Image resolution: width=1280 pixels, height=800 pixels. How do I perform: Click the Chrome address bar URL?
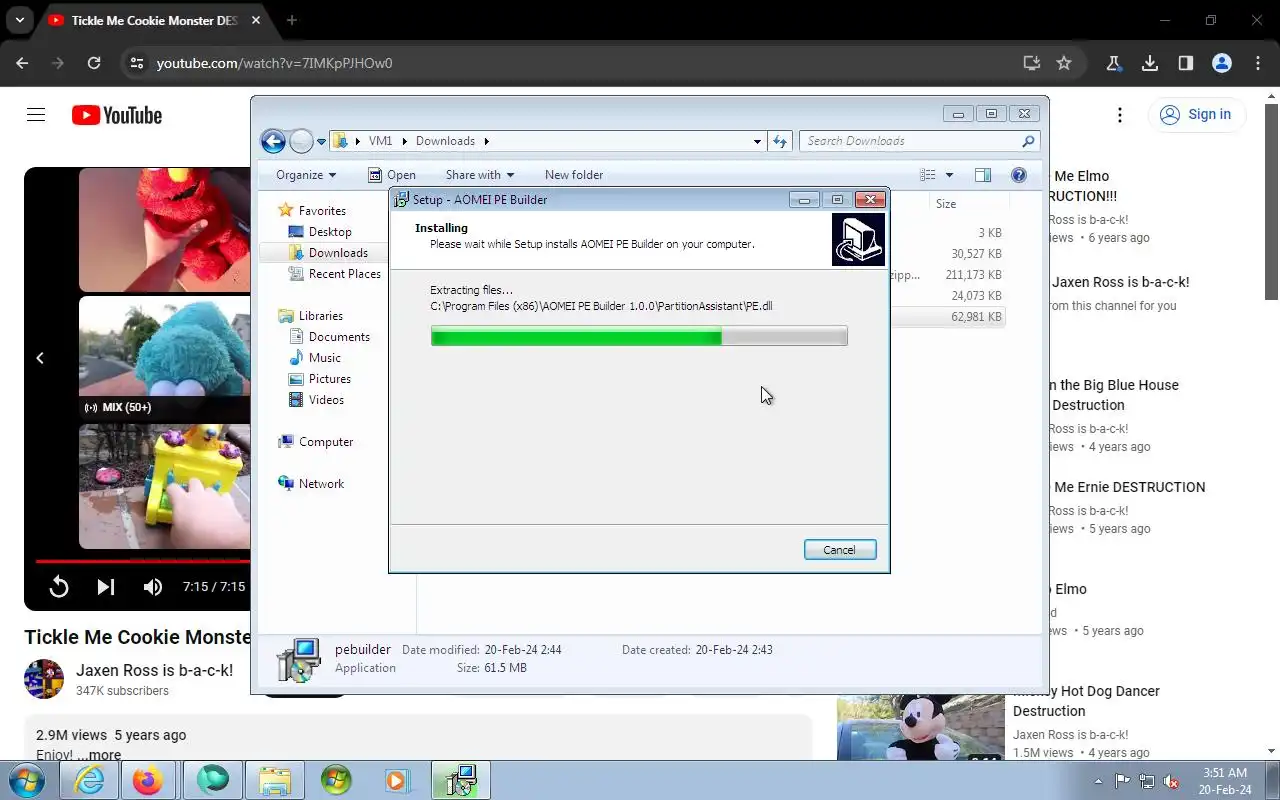pyautogui.click(x=274, y=63)
